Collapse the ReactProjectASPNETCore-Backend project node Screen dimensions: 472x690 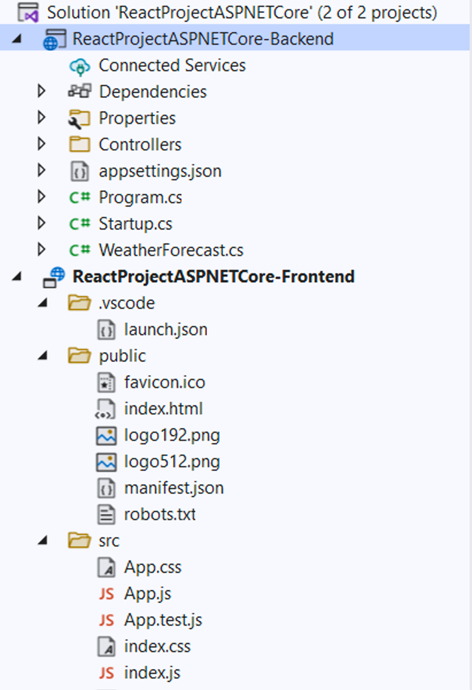17,39
